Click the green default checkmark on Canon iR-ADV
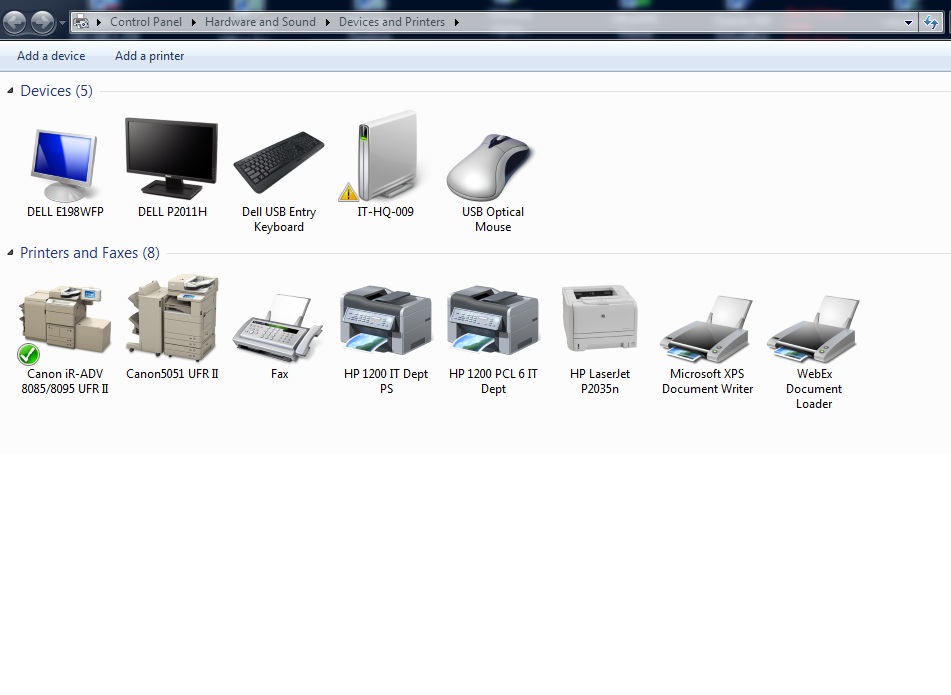The image size is (951, 695). tap(29, 354)
